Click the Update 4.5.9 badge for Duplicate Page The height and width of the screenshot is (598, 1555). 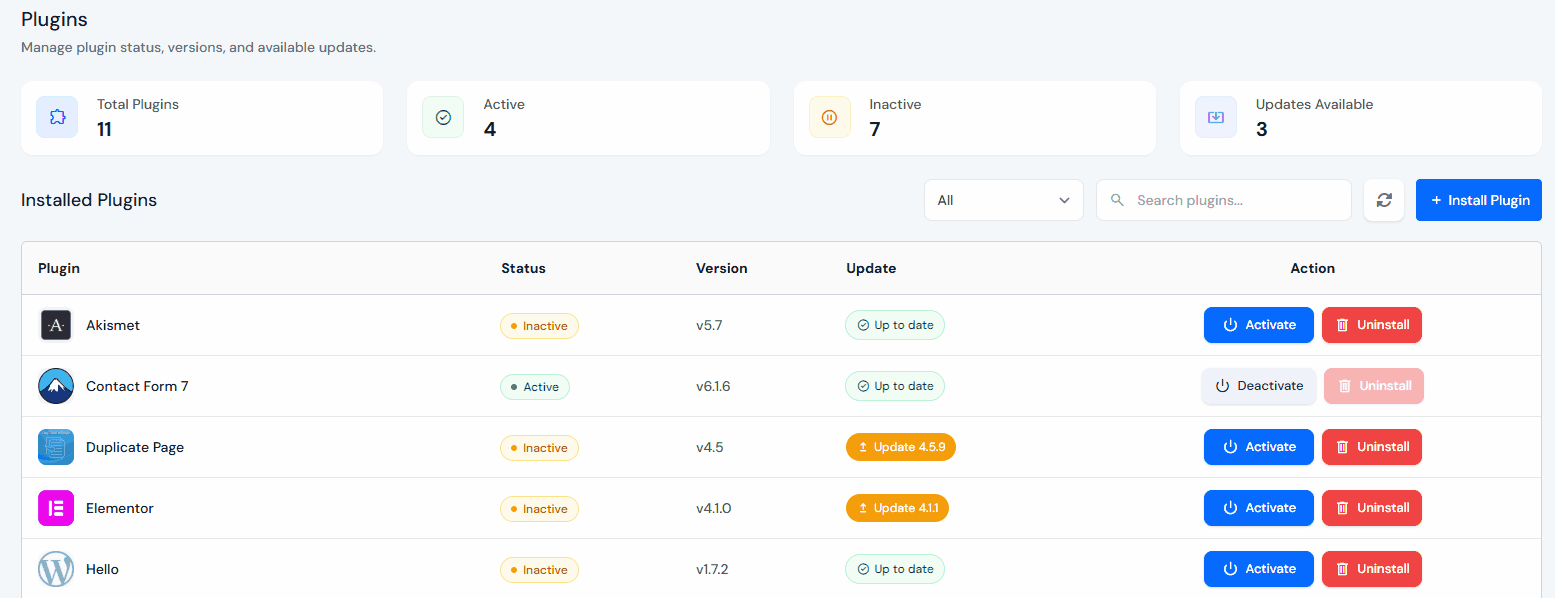click(901, 447)
